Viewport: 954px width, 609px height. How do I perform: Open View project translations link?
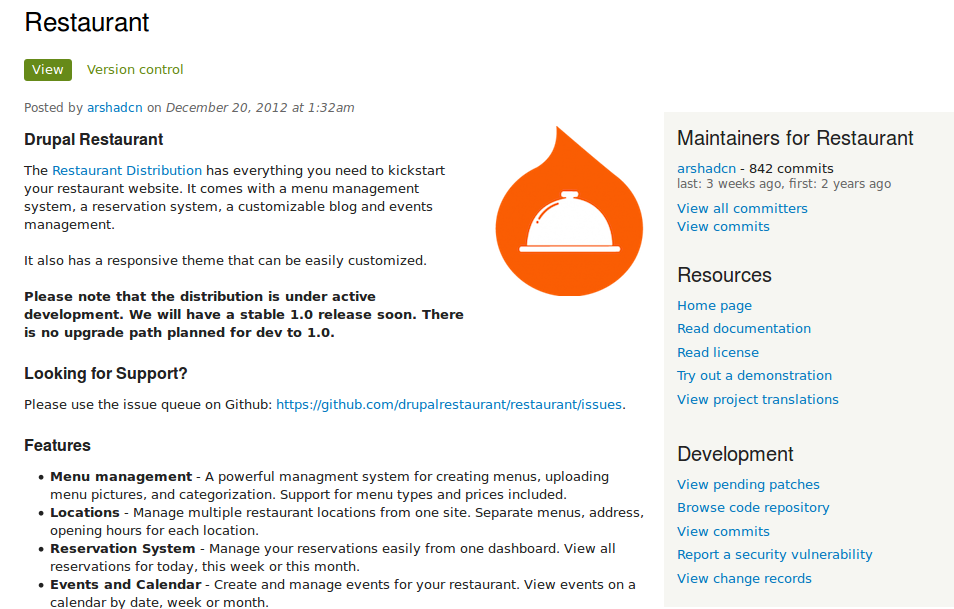(x=758, y=400)
